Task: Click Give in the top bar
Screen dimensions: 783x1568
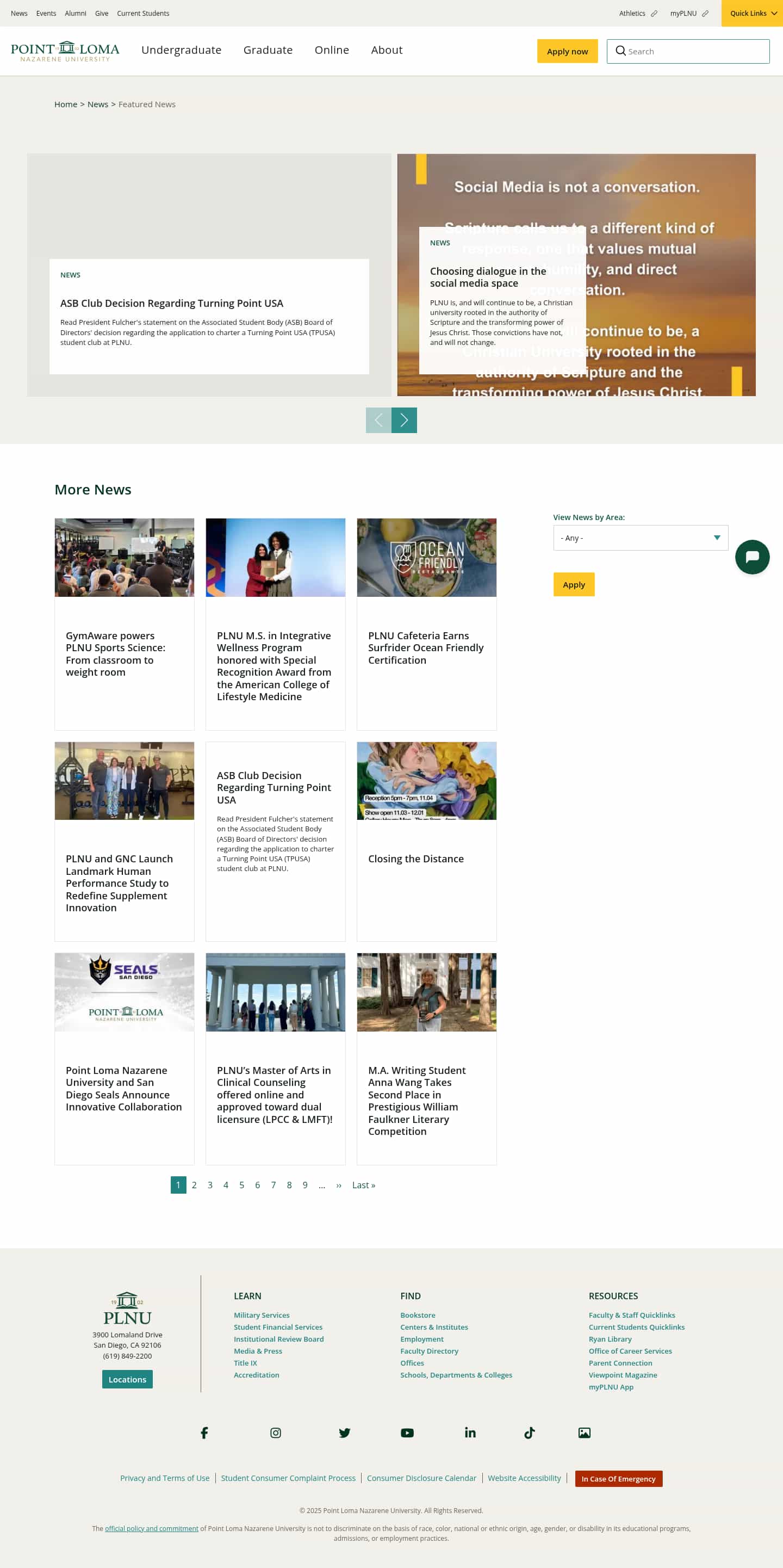Action: 102,14
